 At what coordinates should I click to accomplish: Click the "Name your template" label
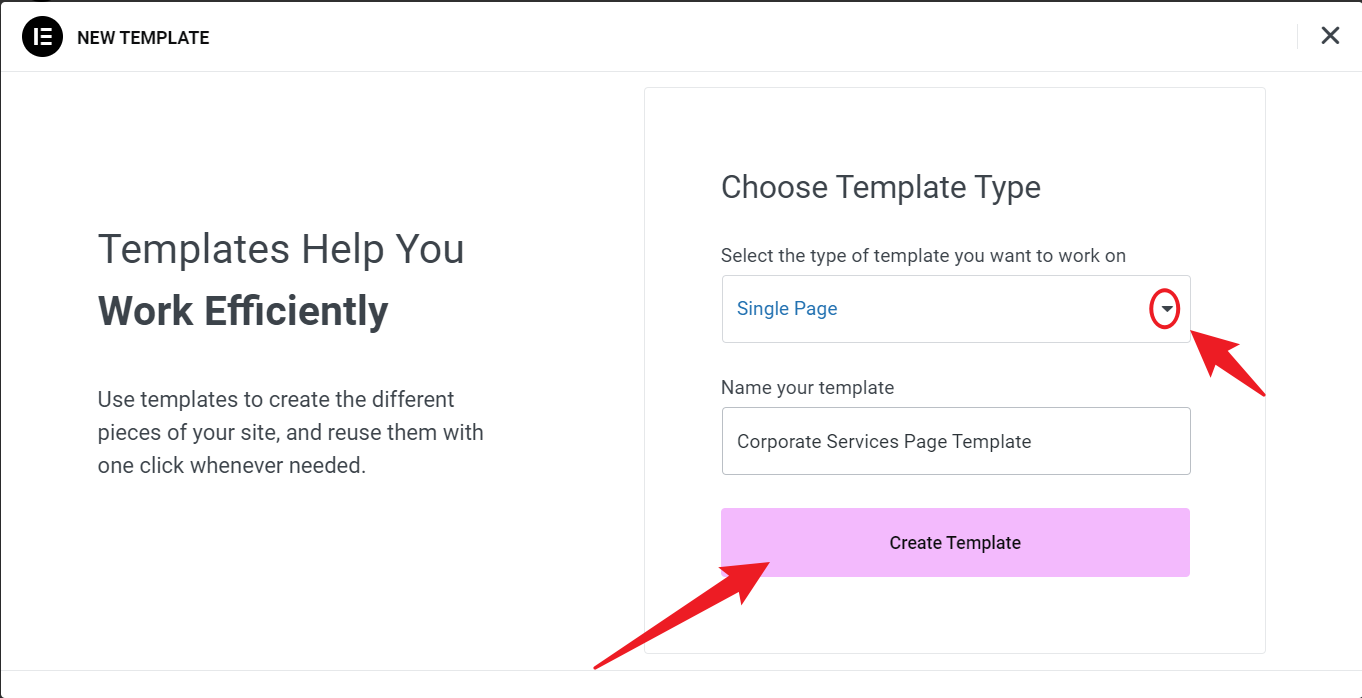807,387
